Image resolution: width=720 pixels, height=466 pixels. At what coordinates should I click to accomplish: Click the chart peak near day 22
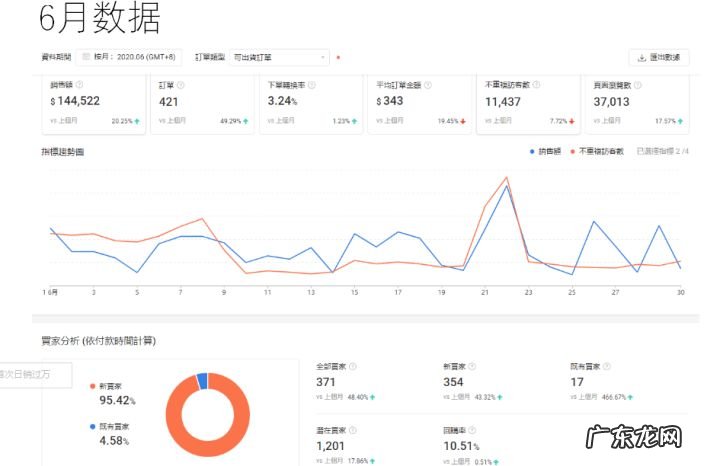click(506, 178)
